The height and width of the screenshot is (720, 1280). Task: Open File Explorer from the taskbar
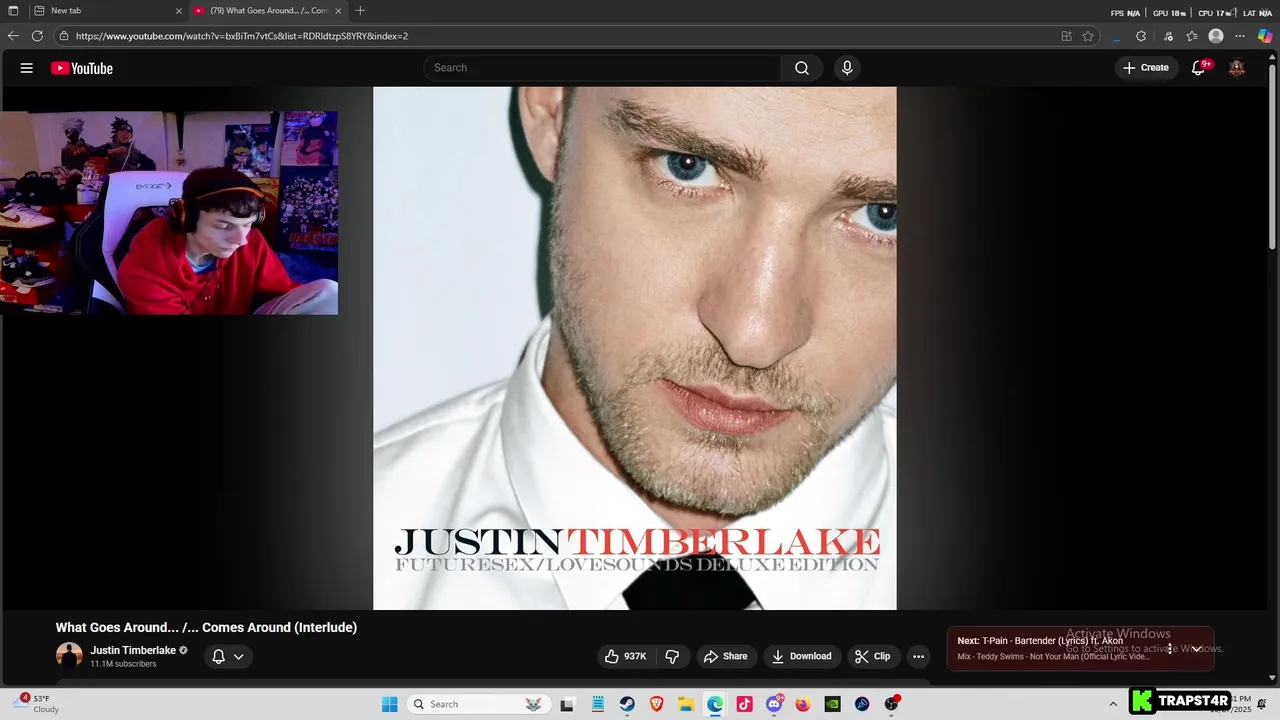coord(686,704)
